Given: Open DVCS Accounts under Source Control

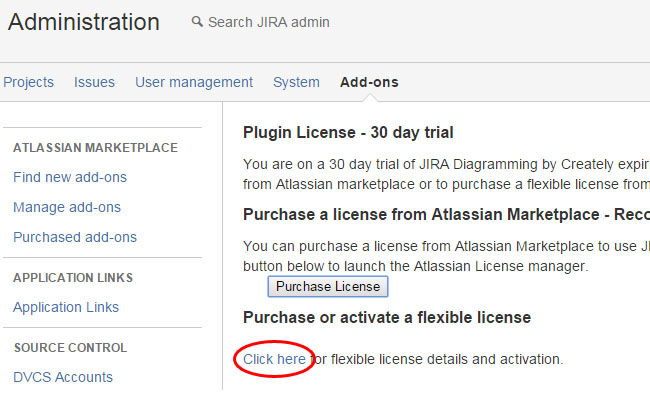Looking at the screenshot, I should (63, 377).
